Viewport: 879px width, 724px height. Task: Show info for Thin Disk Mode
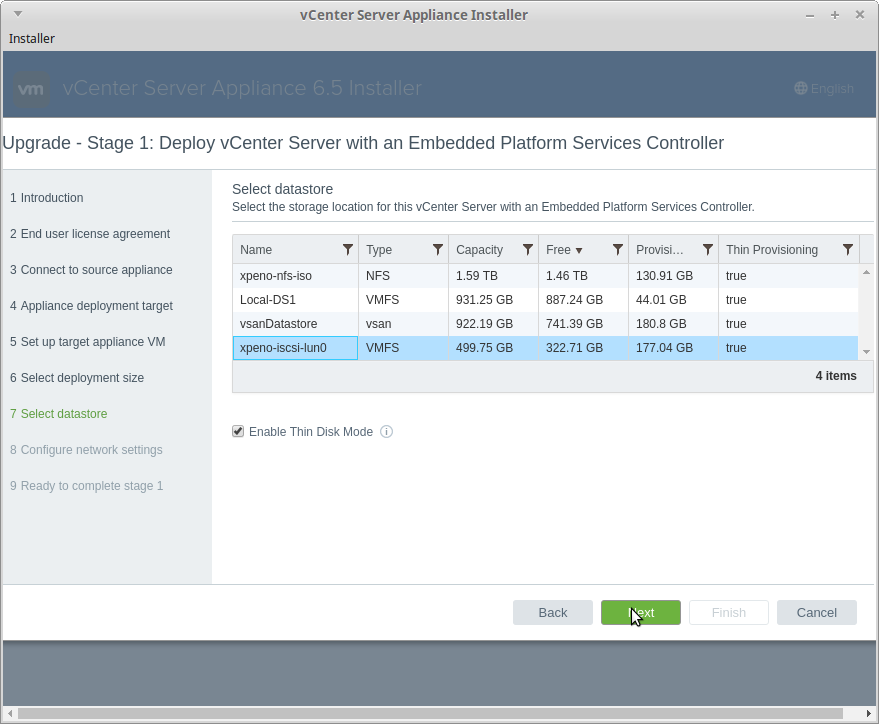tap(386, 431)
